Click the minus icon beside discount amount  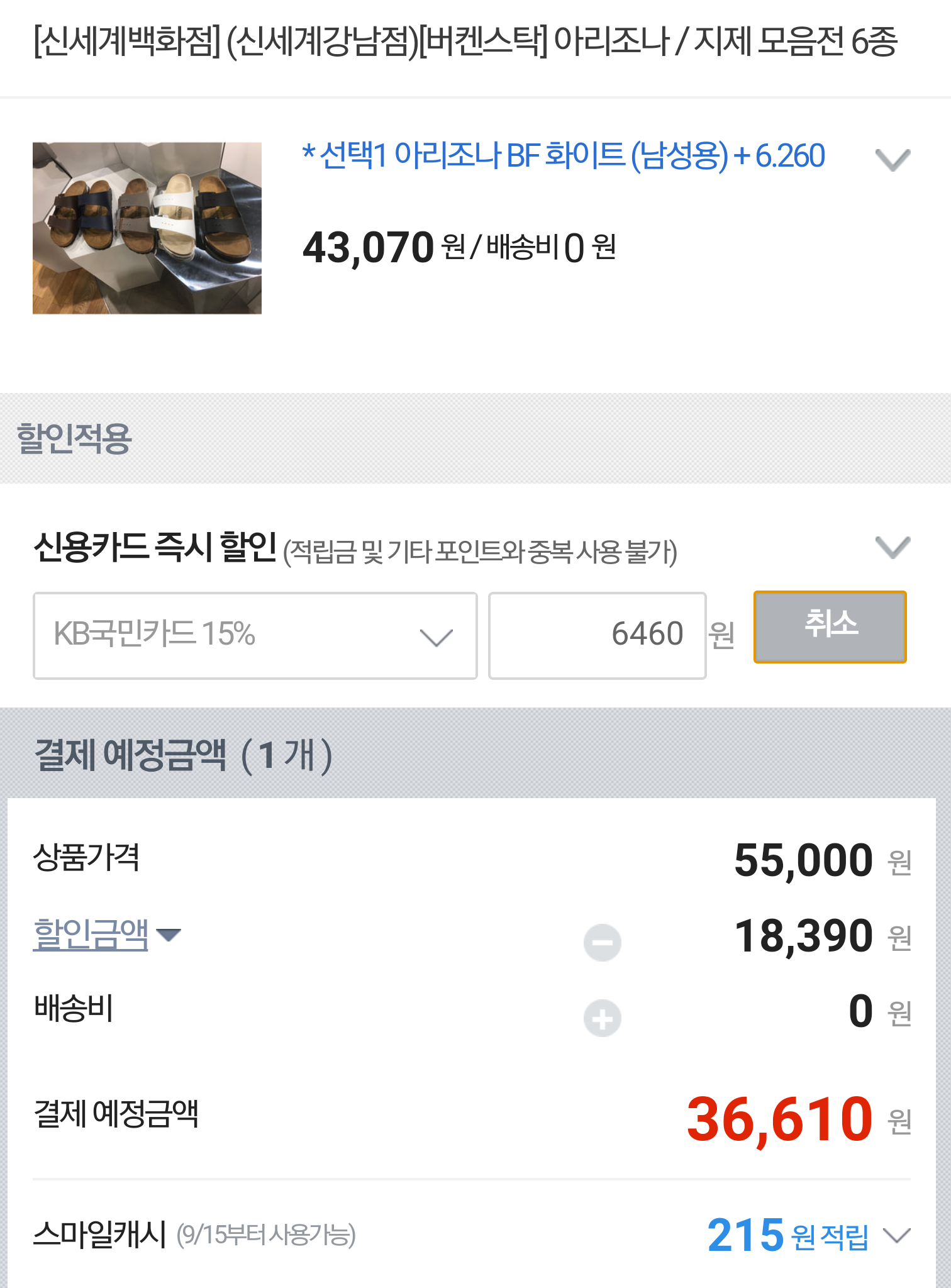(602, 942)
